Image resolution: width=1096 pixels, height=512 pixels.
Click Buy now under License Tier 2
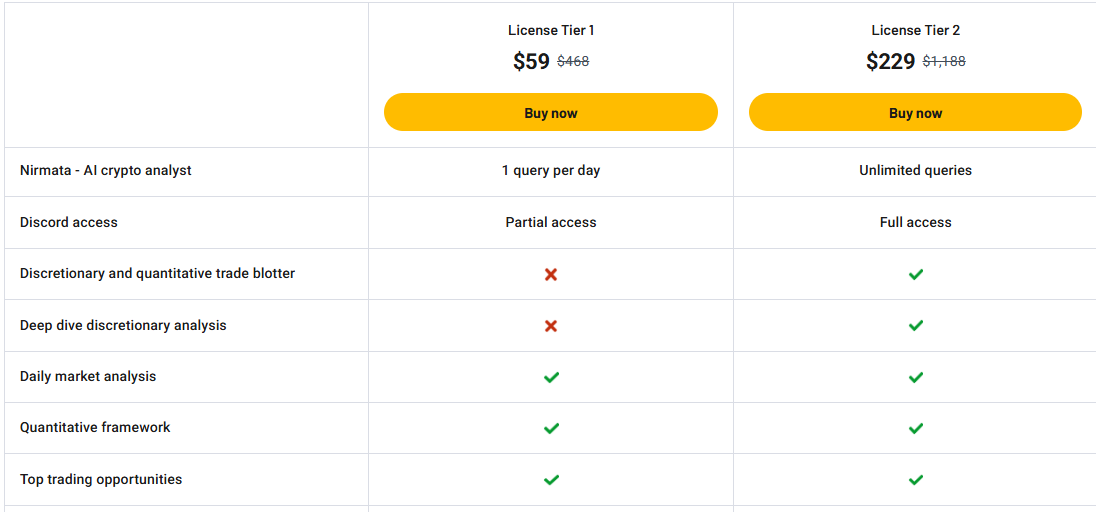pyautogui.click(x=915, y=112)
